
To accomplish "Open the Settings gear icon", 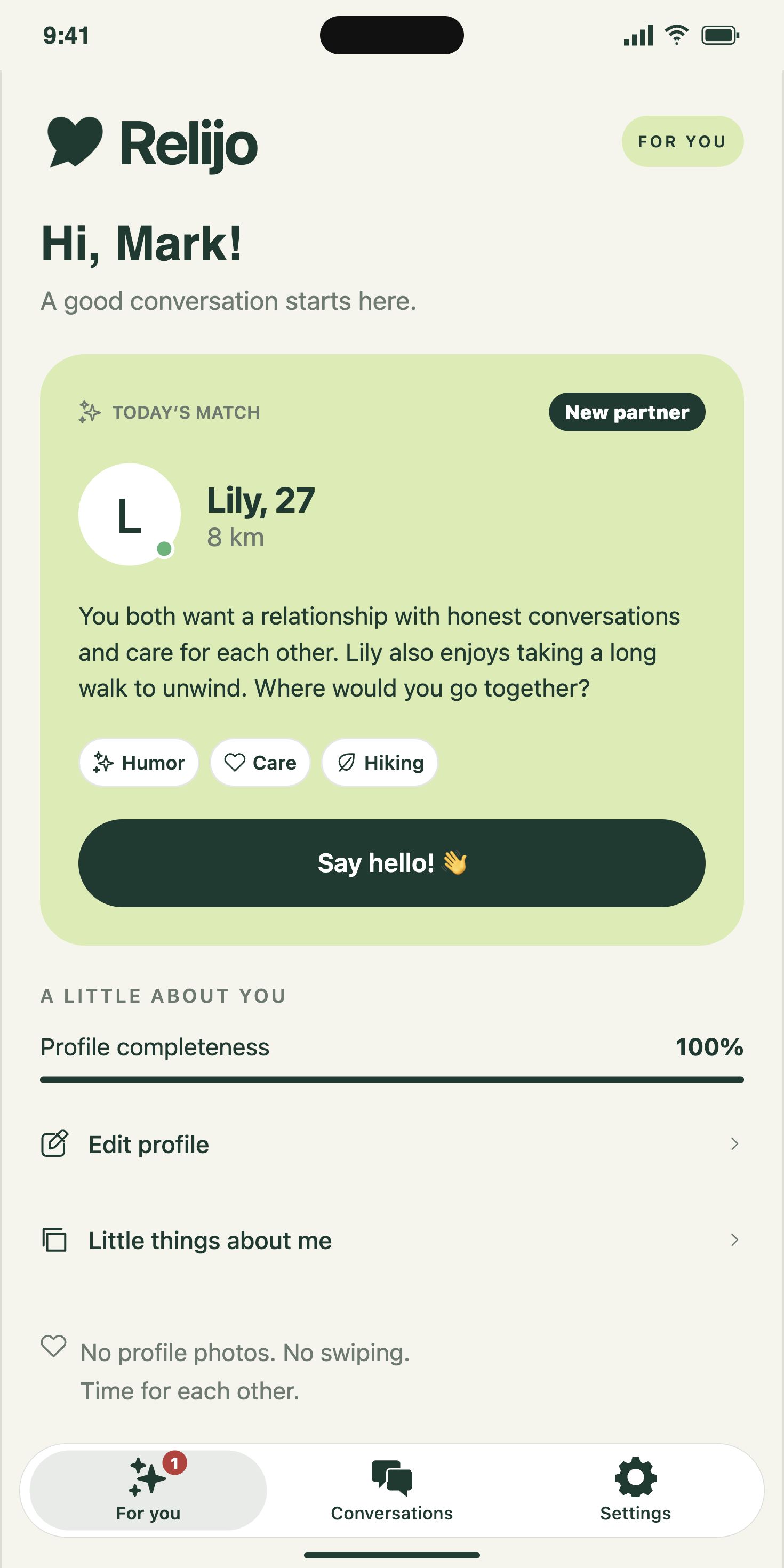I will pos(636,1477).
